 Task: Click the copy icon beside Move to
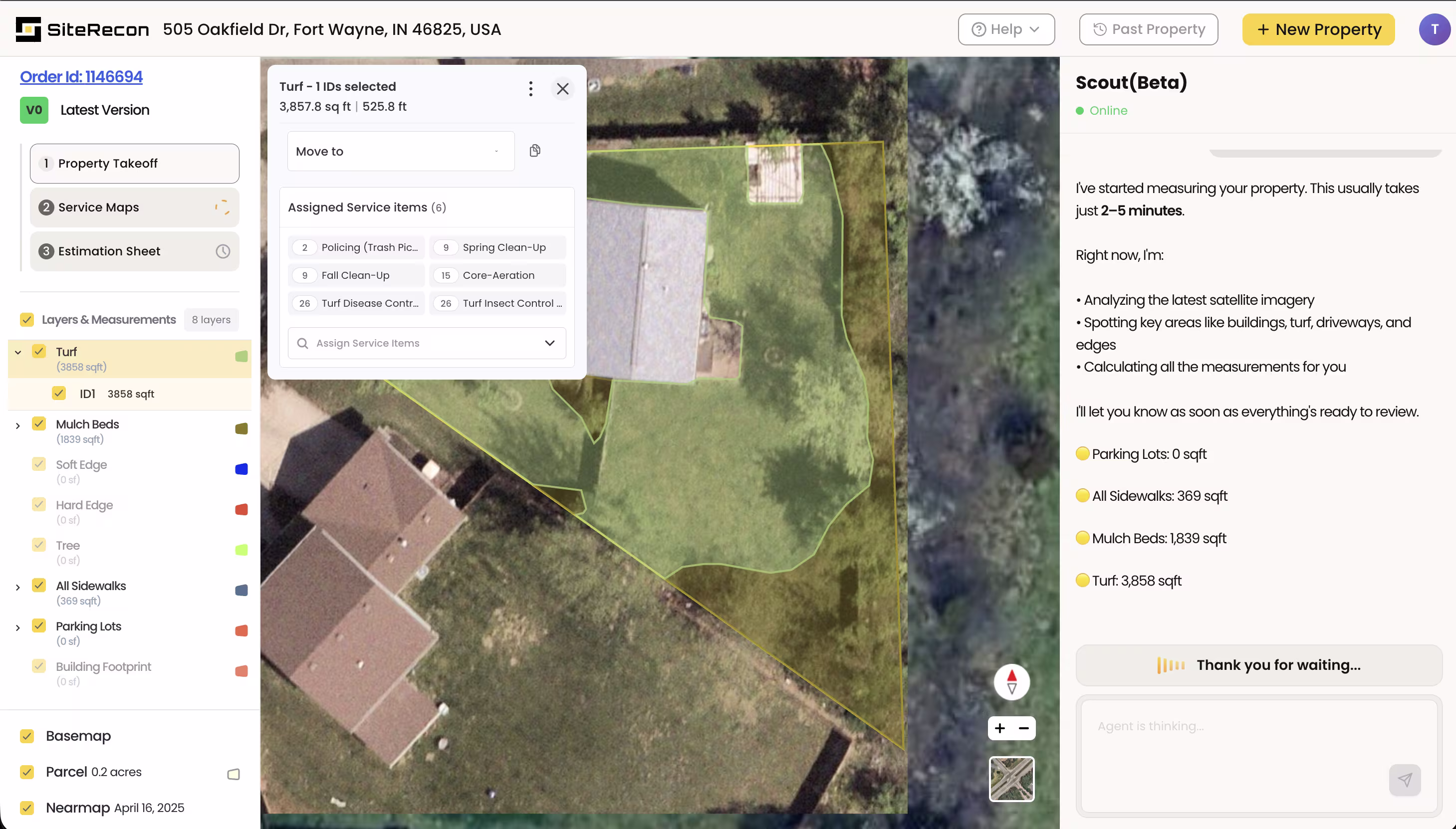click(535, 151)
